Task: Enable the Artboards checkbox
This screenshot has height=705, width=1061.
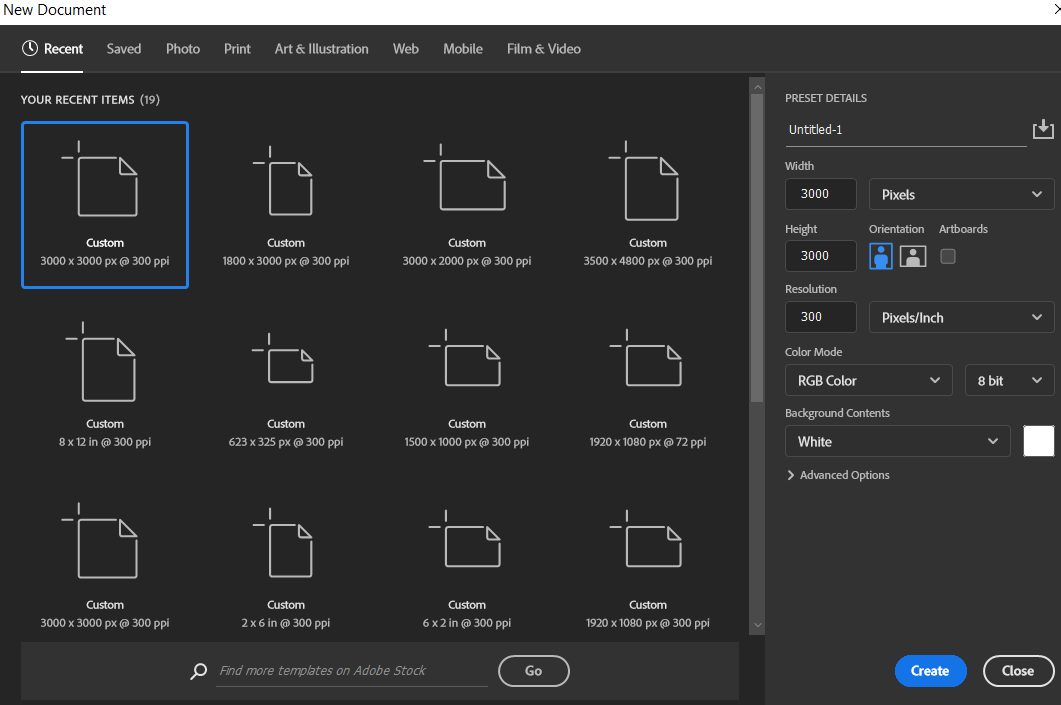Action: pos(948,256)
